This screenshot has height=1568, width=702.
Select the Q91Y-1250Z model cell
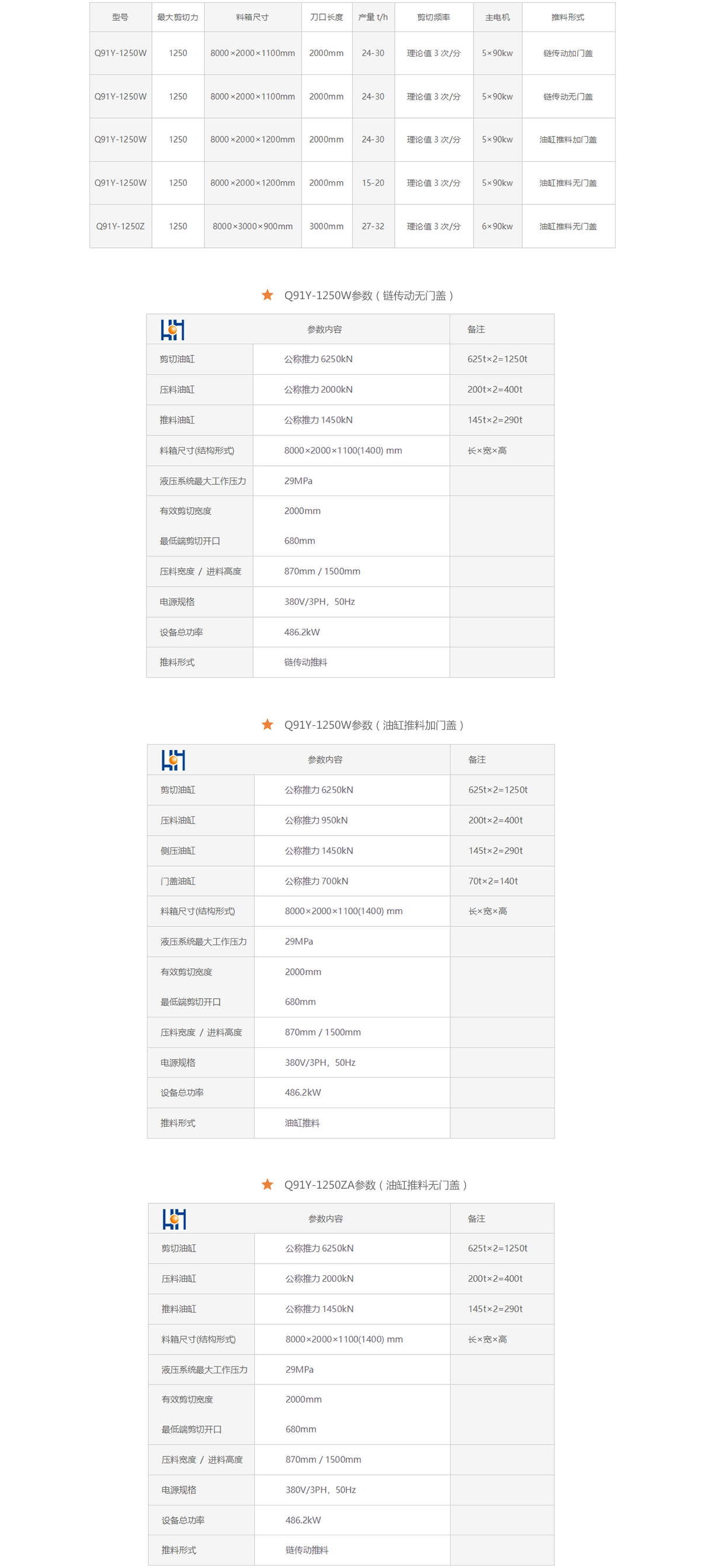click(x=120, y=226)
